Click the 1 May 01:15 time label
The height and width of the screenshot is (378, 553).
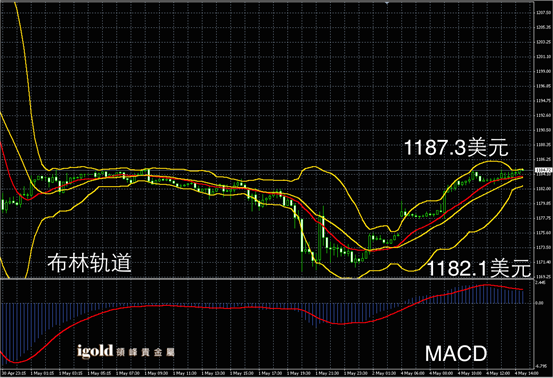click(x=42, y=373)
